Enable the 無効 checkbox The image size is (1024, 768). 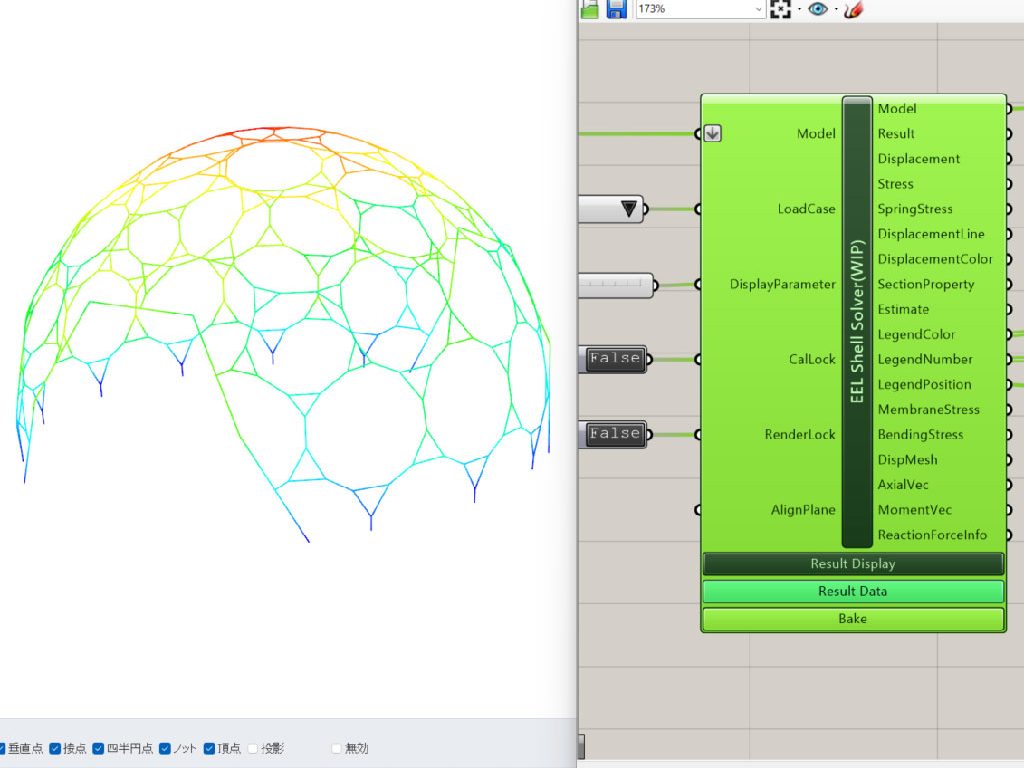click(x=337, y=748)
